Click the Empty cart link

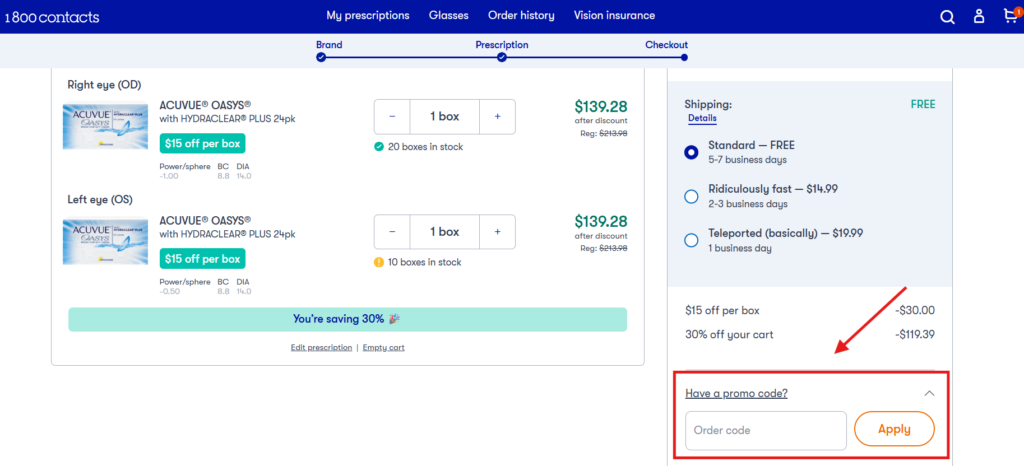coord(383,348)
